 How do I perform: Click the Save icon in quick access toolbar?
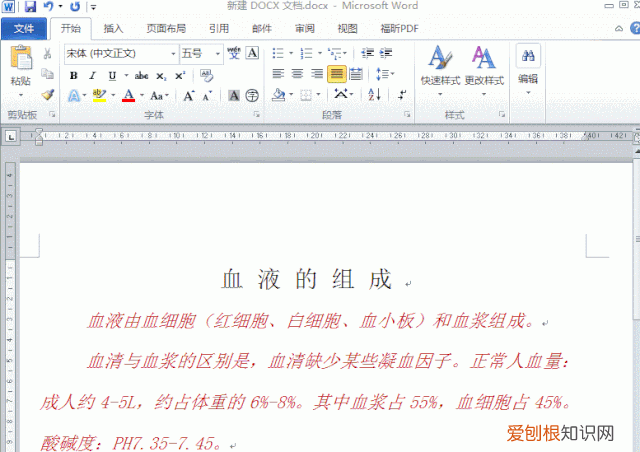(30, 6)
